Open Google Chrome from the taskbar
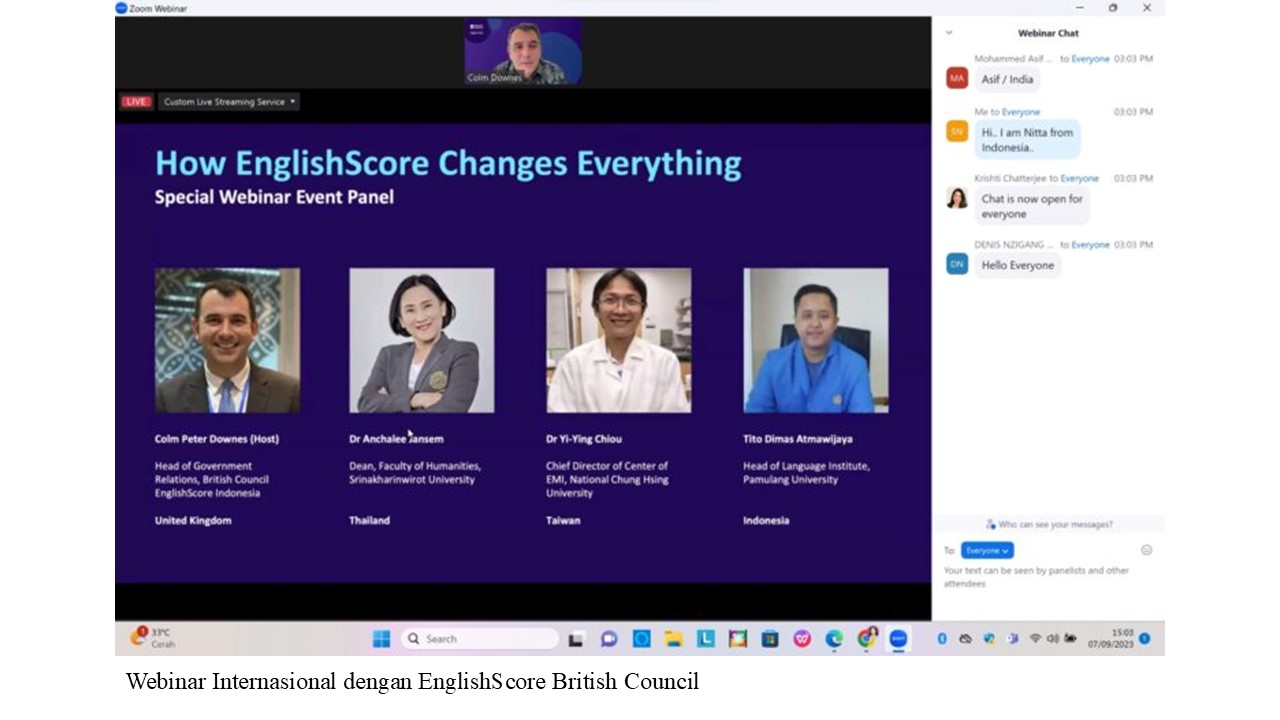Viewport: 1280px width, 720px height. (866, 639)
